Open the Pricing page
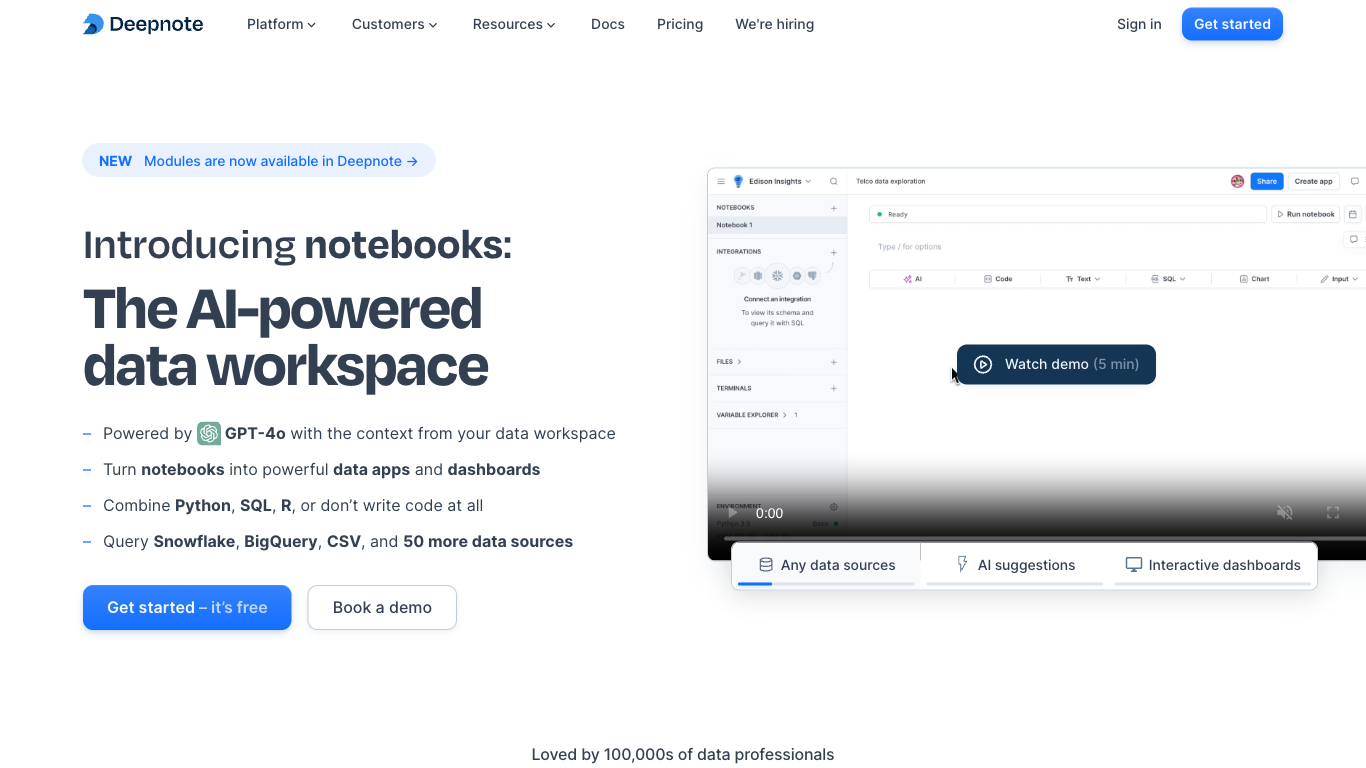Screen dimensions: 1366x768 (680, 24)
